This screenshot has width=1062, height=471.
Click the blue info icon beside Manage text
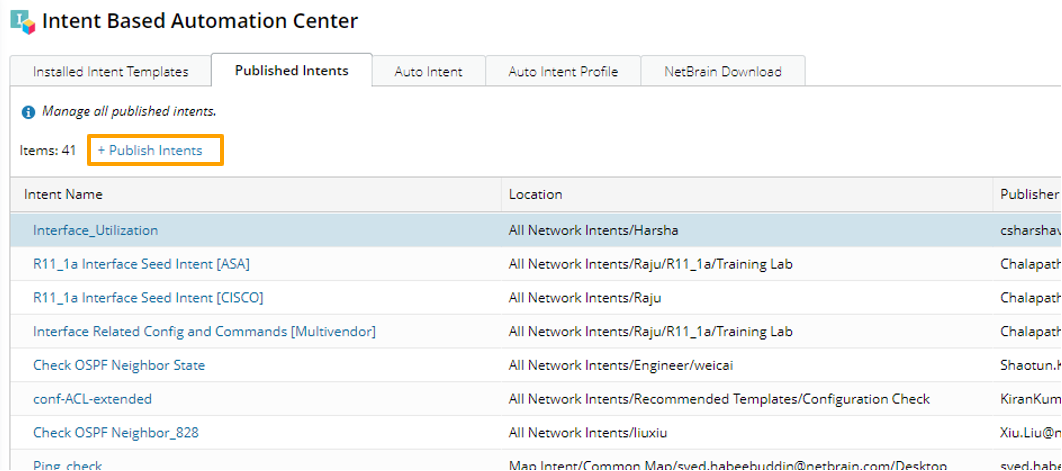28,112
